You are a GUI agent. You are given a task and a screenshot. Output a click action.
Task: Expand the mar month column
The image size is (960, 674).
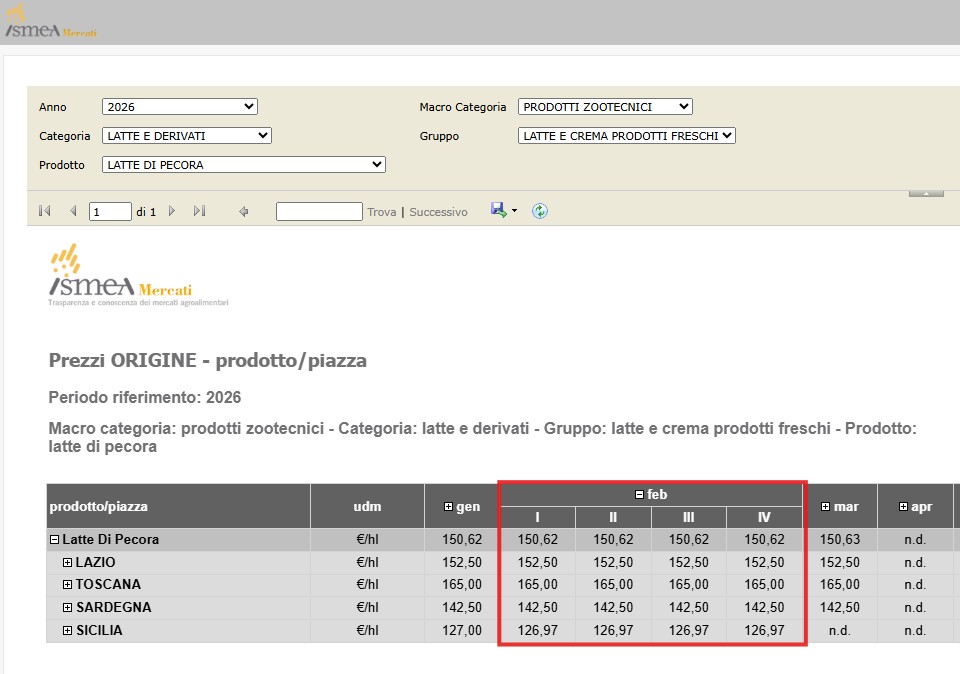click(825, 506)
